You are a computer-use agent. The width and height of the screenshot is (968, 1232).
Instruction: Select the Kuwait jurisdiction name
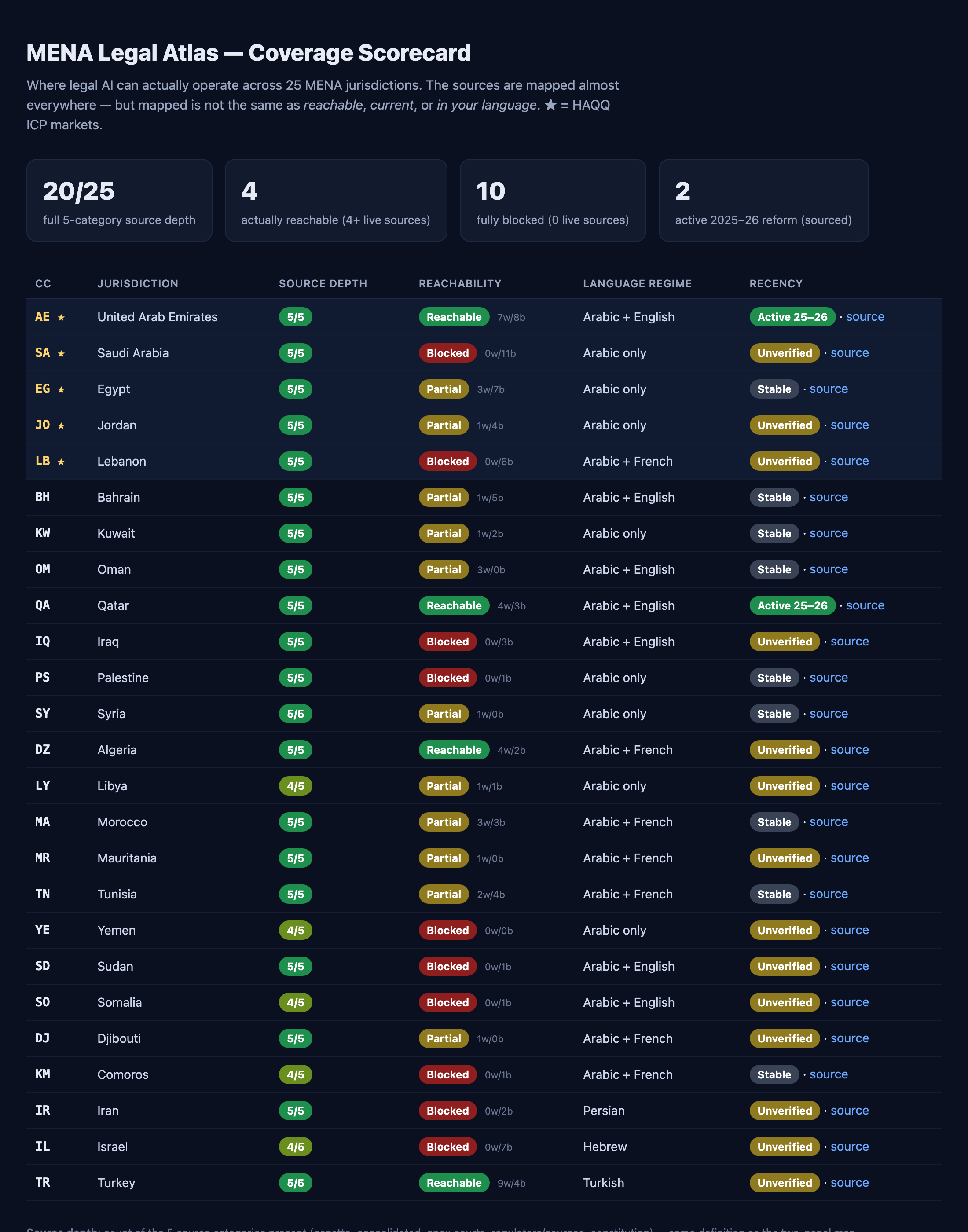pos(116,533)
